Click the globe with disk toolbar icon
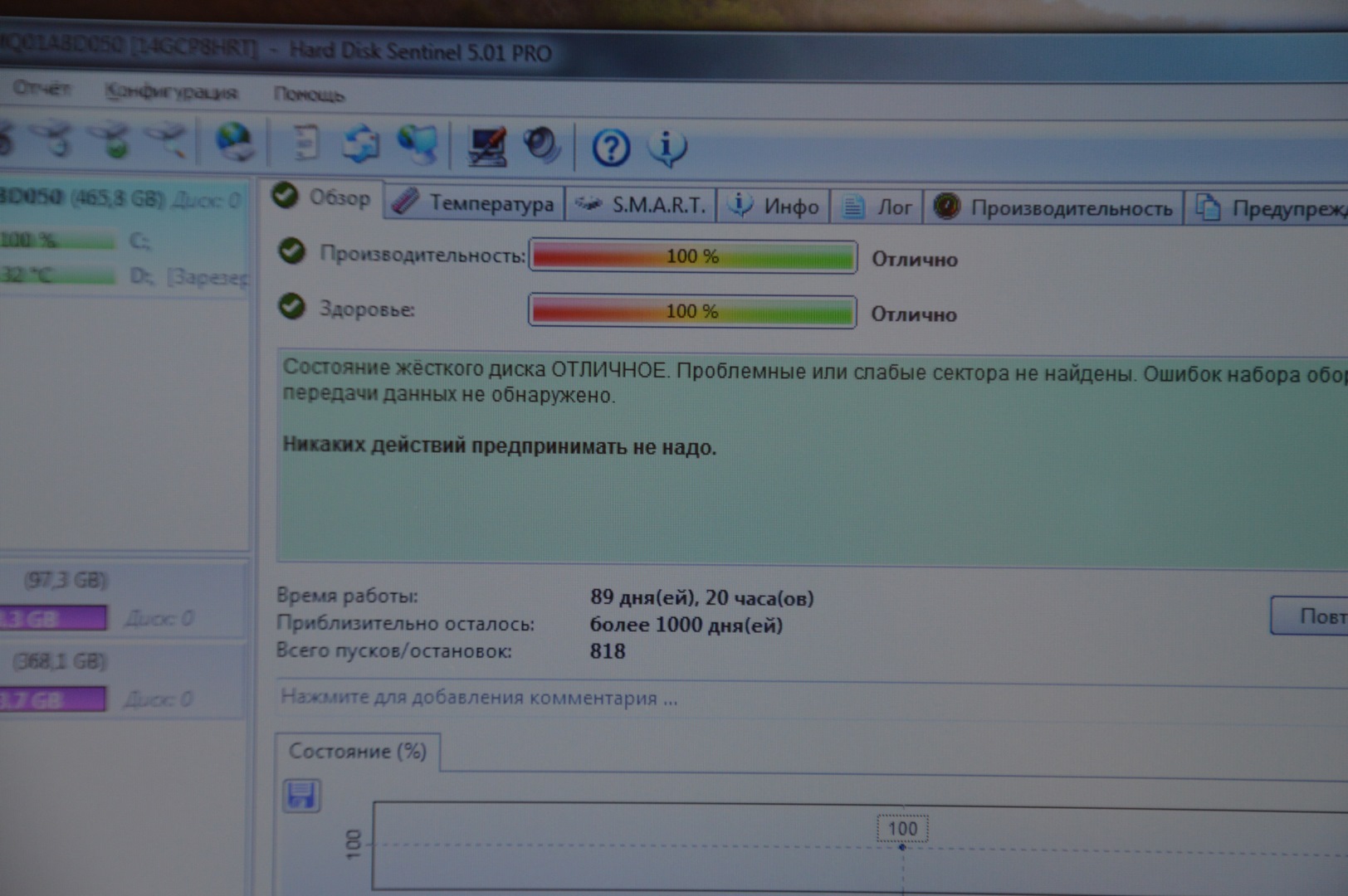 234,141
